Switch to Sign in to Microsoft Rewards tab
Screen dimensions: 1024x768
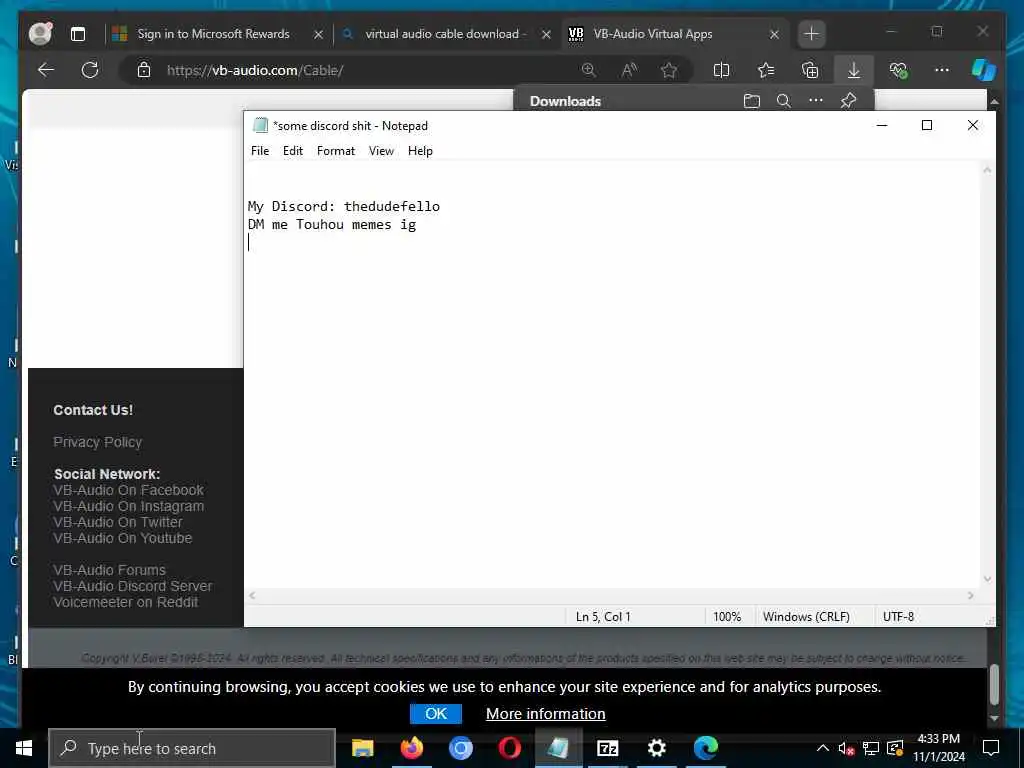point(213,34)
